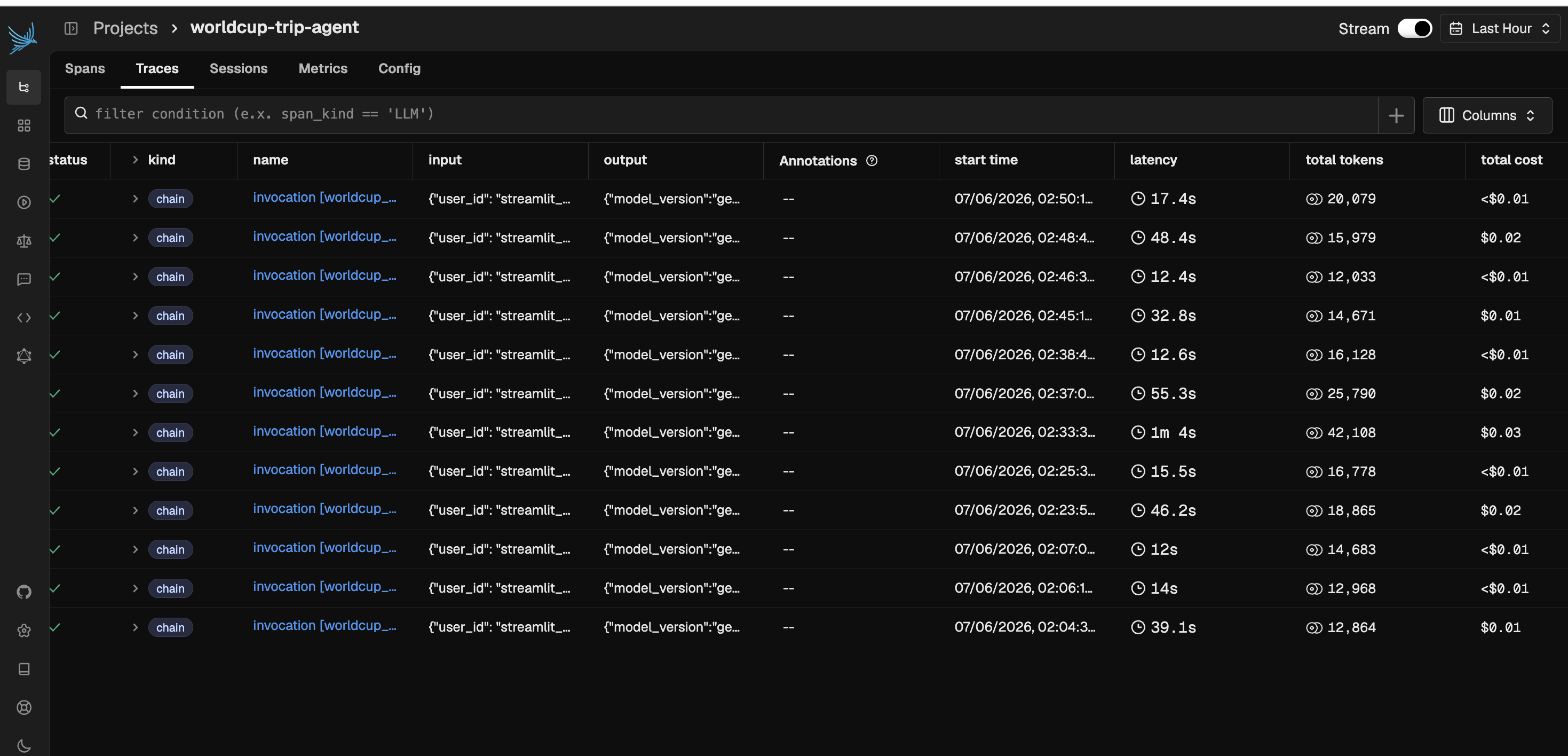This screenshot has width=1568, height=756.
Task: Switch theme with the moon icon
Action: click(x=23, y=746)
